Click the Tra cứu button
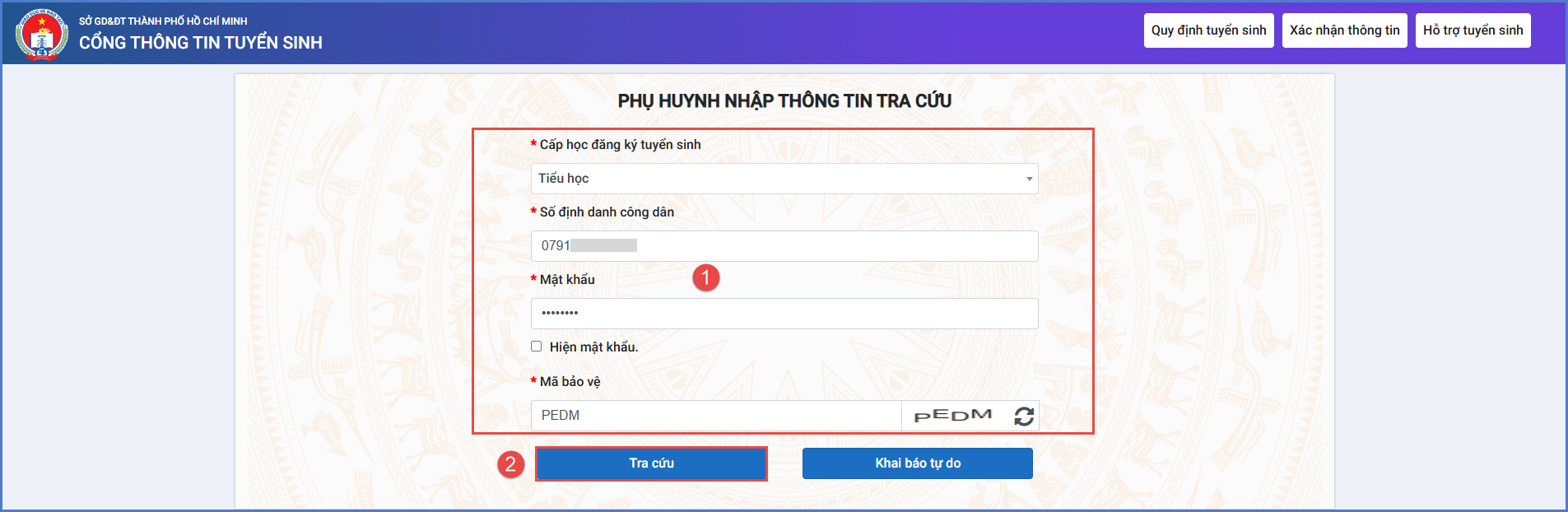The height and width of the screenshot is (512, 1568). tap(651, 463)
